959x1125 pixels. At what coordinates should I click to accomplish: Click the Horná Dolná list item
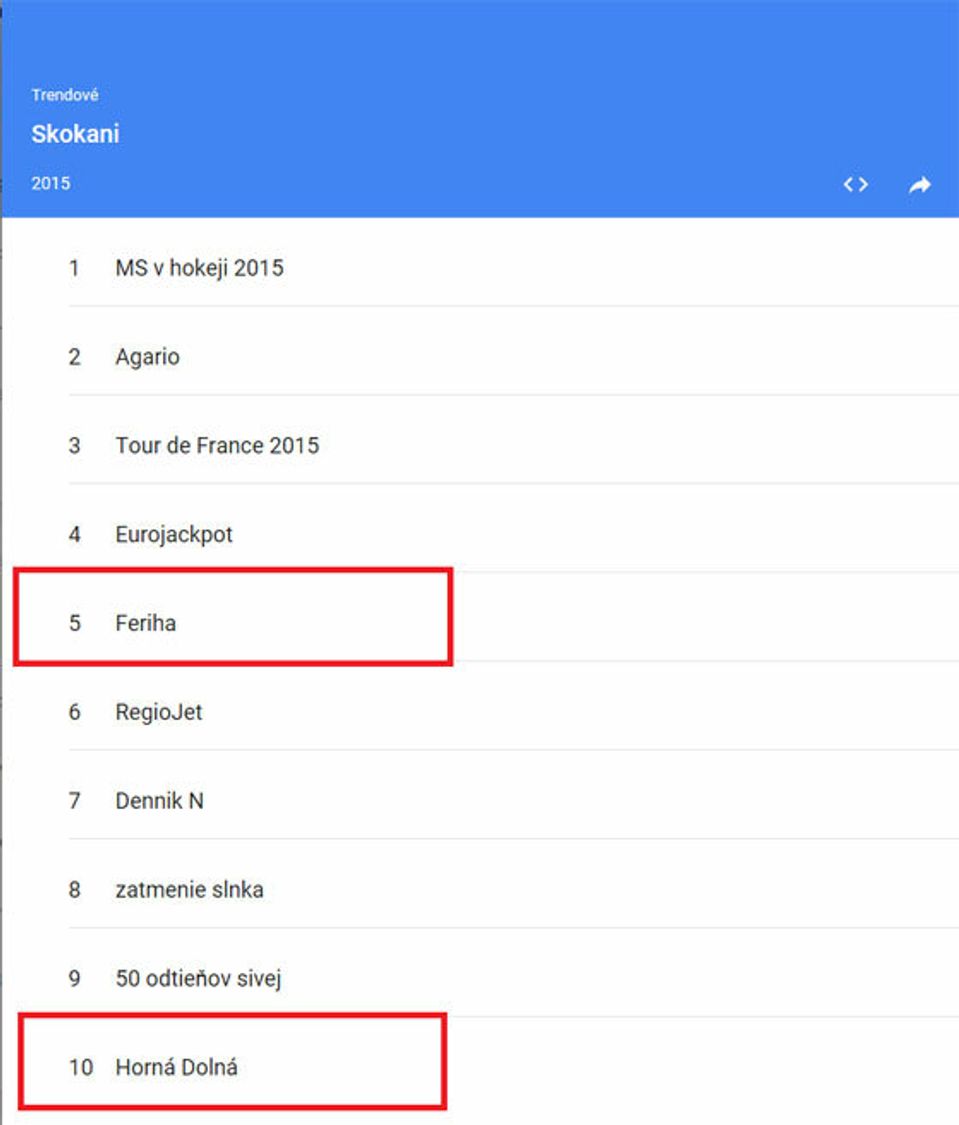pyautogui.click(x=176, y=1067)
